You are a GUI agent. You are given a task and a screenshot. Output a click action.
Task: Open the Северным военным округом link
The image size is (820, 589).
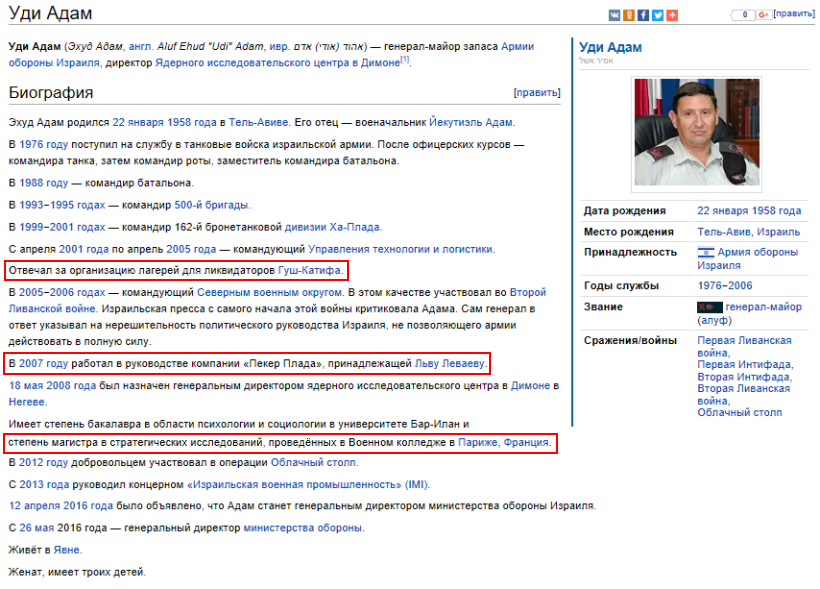pyautogui.click(x=269, y=292)
